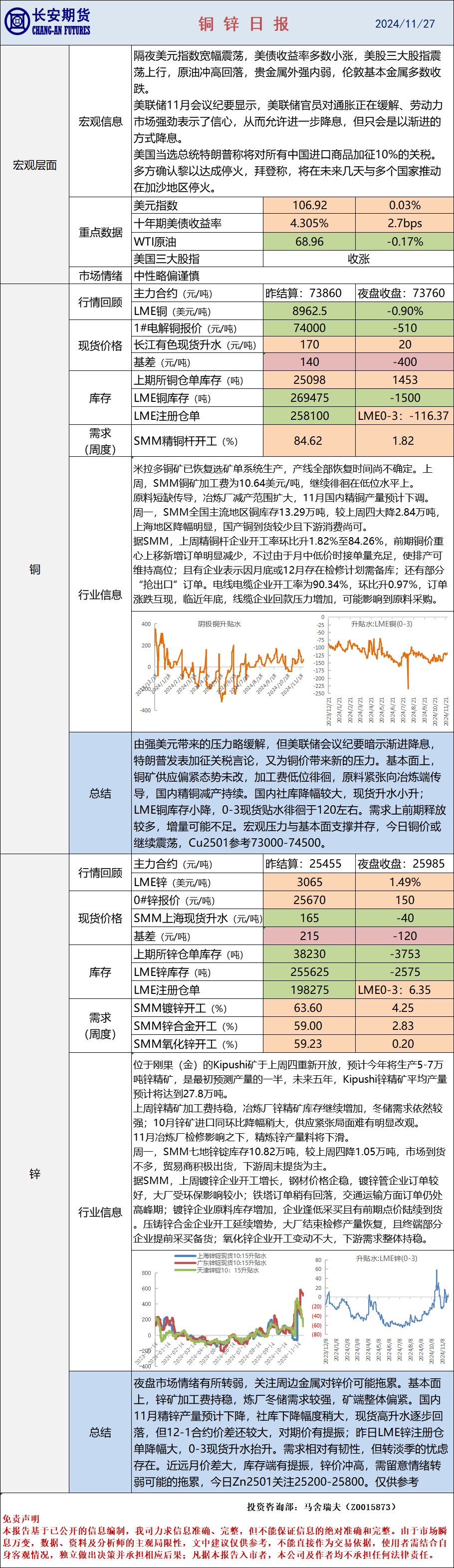
Task: Click the copper 总结 section label
Action: (x=100, y=793)
